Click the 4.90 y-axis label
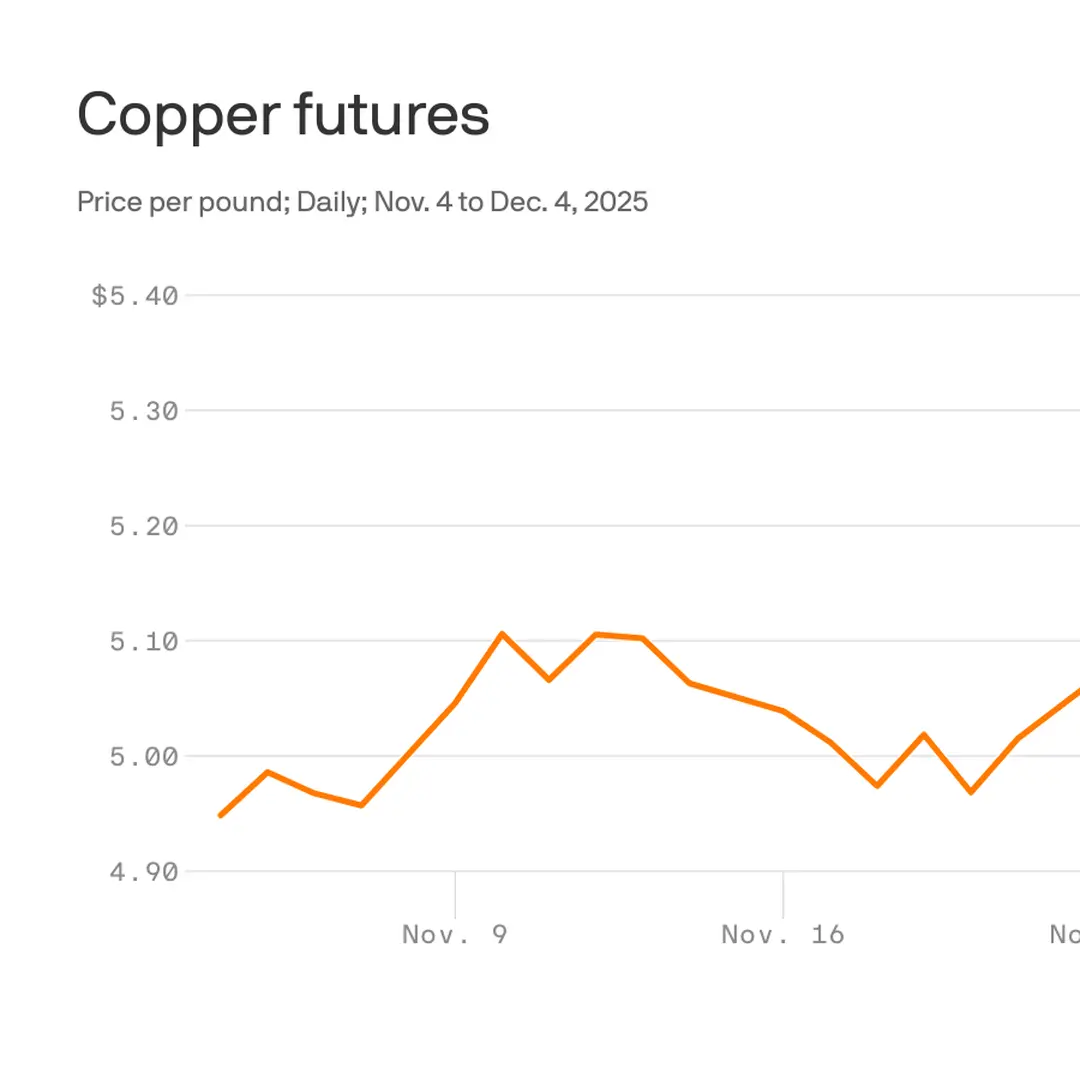 [x=143, y=871]
